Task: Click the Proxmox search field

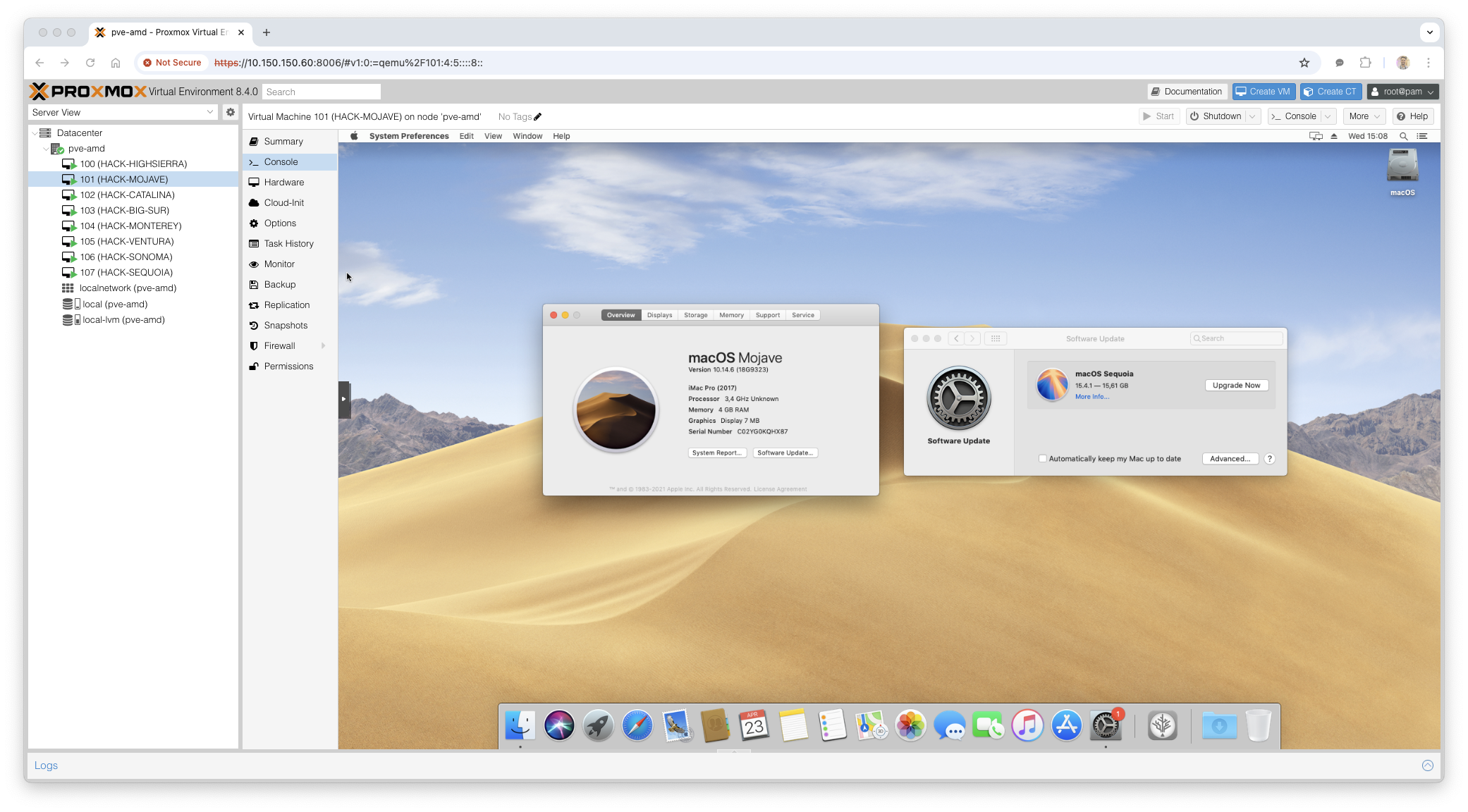Action: tap(321, 92)
